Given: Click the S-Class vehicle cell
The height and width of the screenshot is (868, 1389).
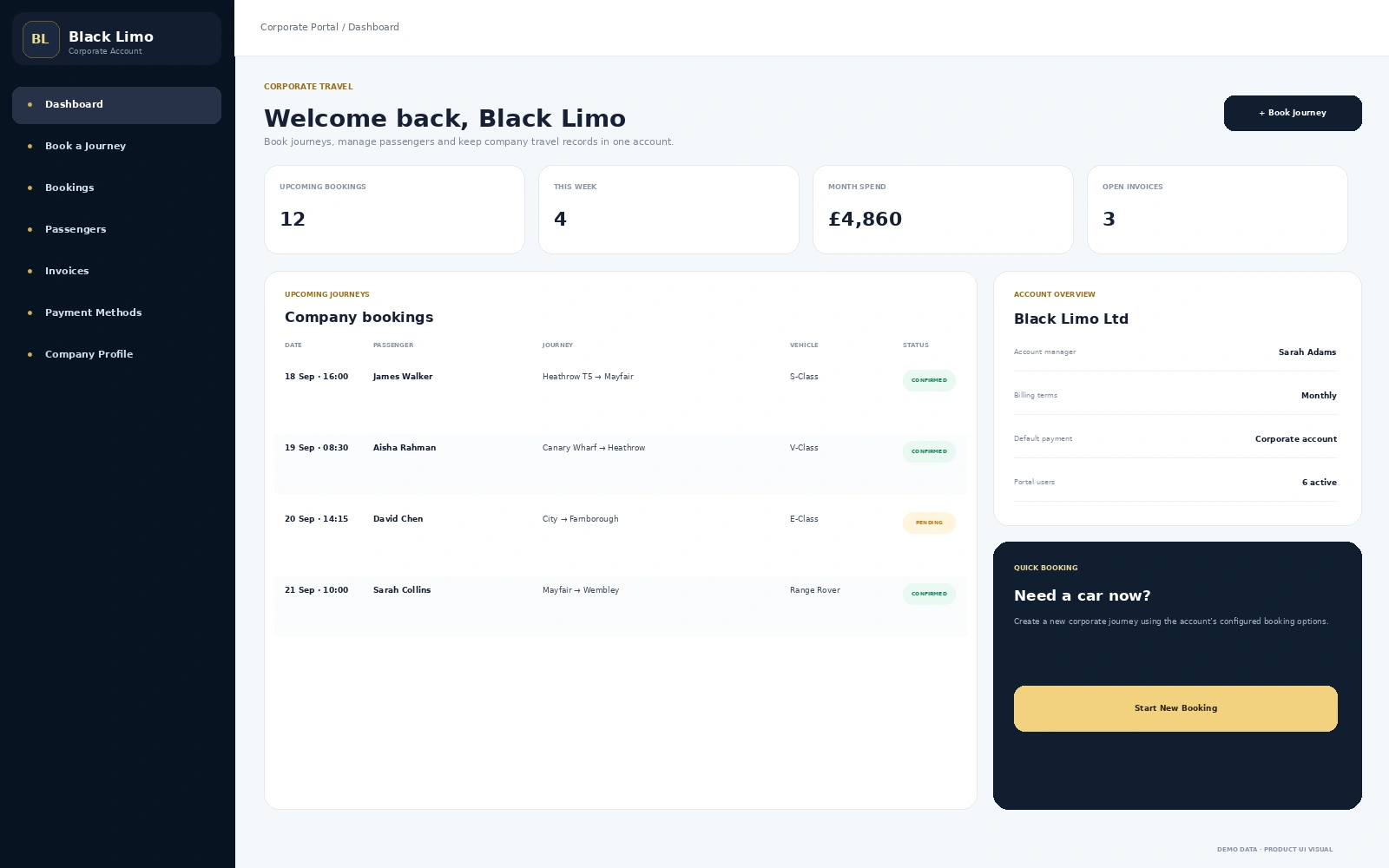Looking at the screenshot, I should click(x=804, y=377).
